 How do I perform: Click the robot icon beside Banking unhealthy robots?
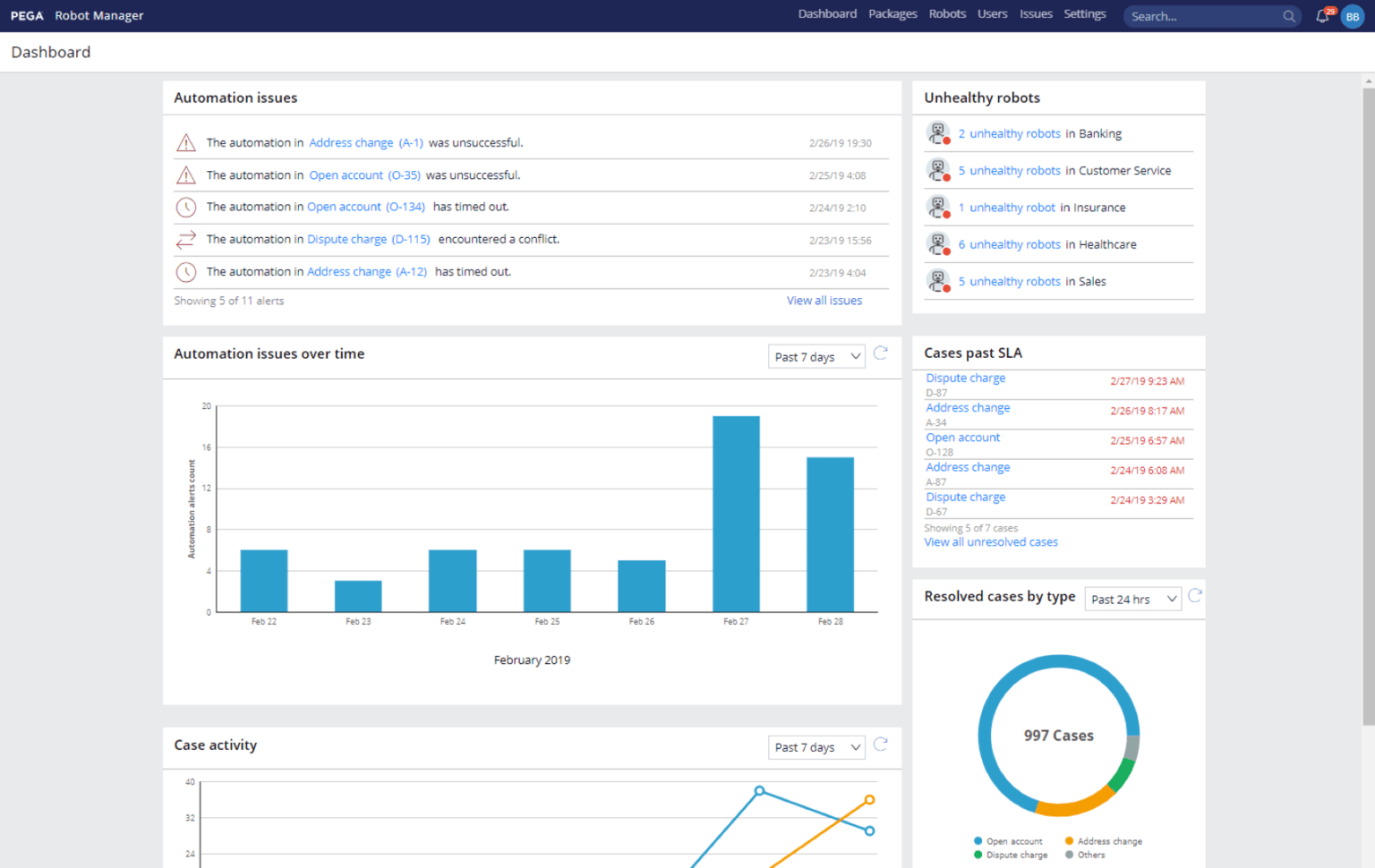(937, 133)
